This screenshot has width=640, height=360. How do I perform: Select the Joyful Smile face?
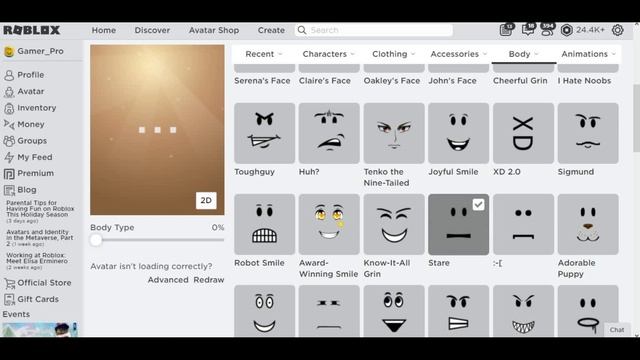pyautogui.click(x=458, y=133)
